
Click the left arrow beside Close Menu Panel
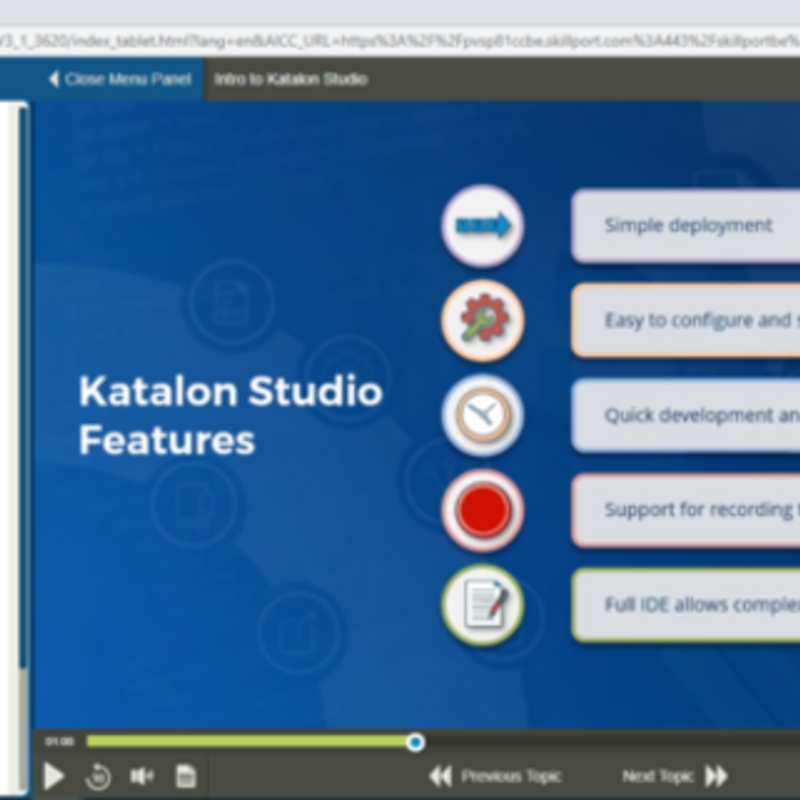click(54, 79)
